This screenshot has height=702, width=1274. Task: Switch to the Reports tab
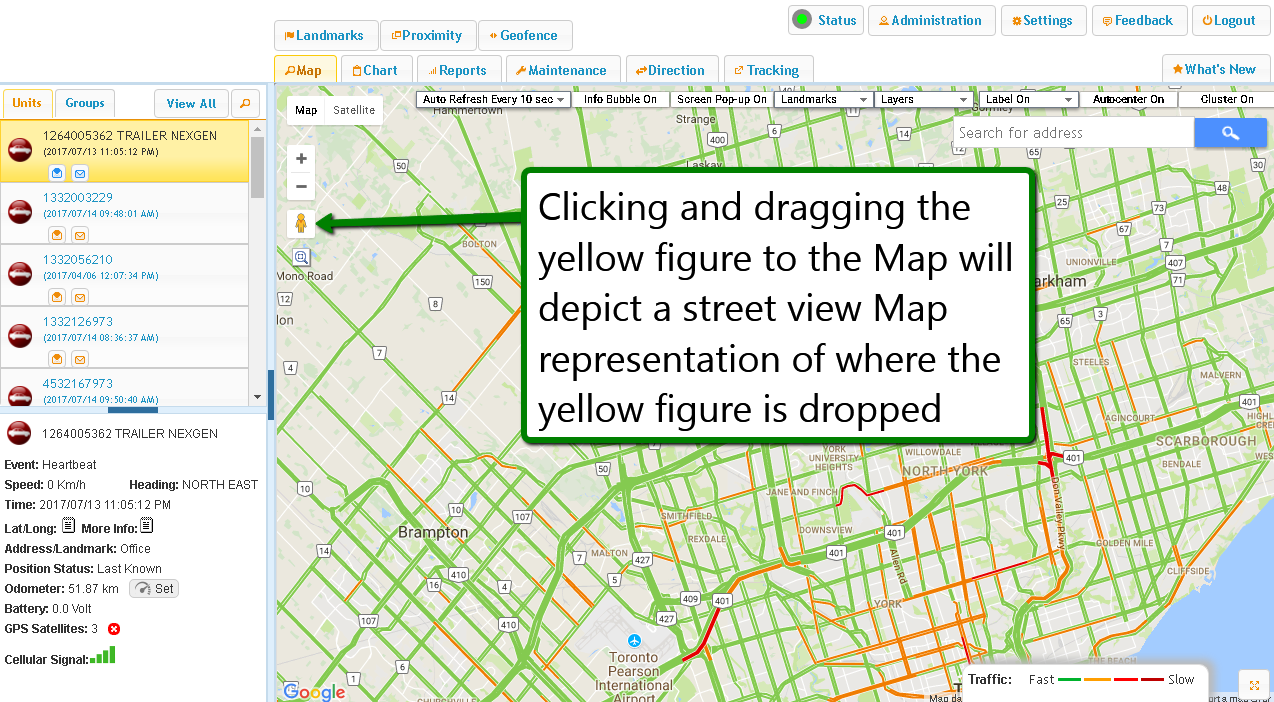pyautogui.click(x=457, y=70)
